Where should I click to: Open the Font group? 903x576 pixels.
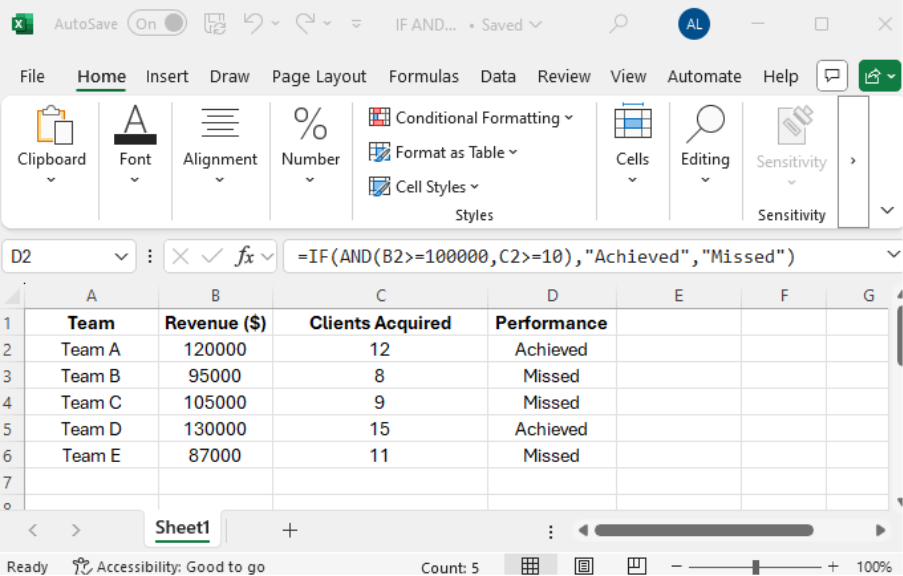(x=135, y=145)
